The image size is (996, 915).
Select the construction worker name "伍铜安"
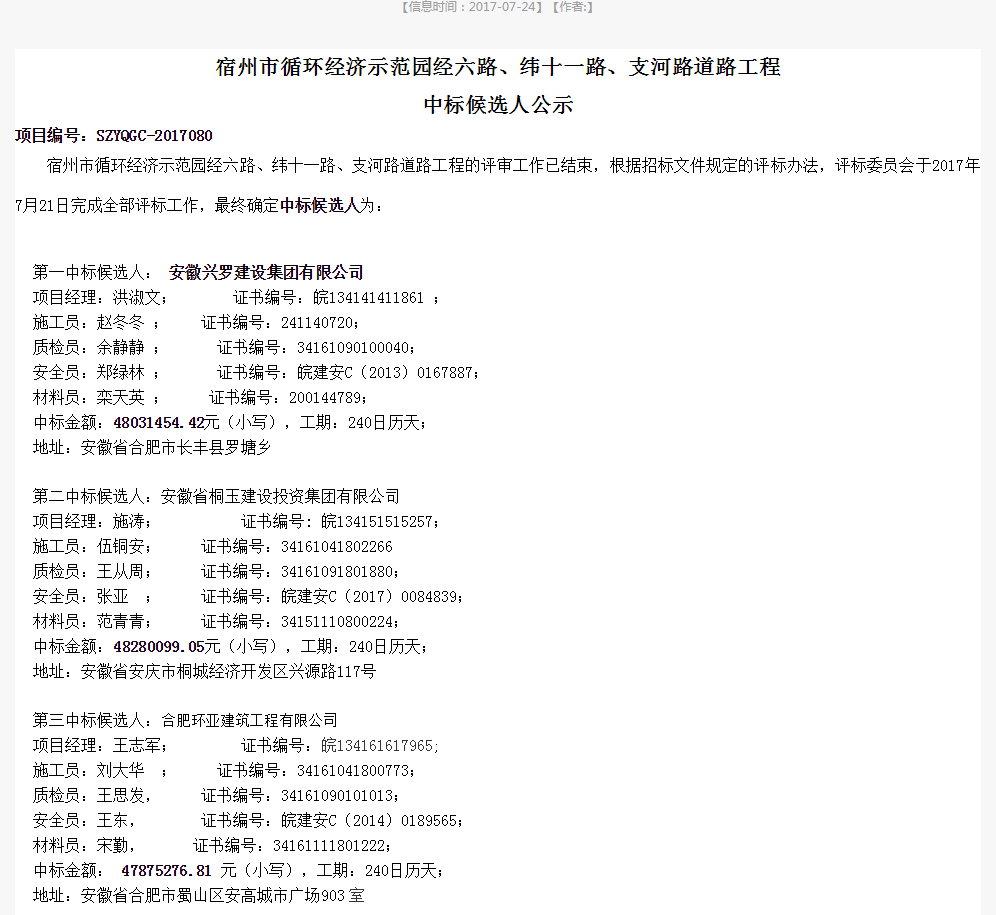(121, 546)
